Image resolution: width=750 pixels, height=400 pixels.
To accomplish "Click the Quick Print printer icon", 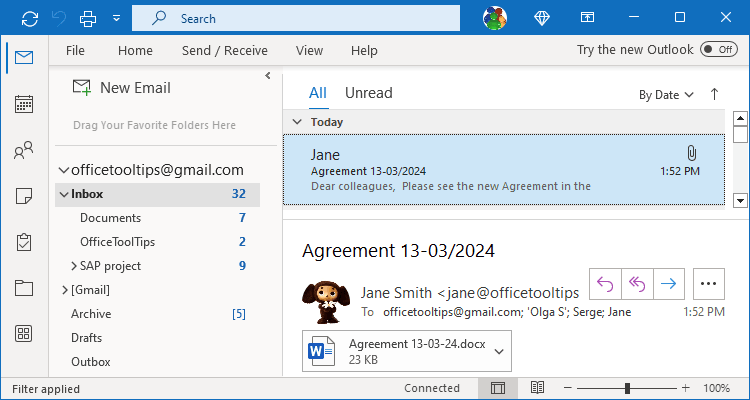I will coord(88,19).
